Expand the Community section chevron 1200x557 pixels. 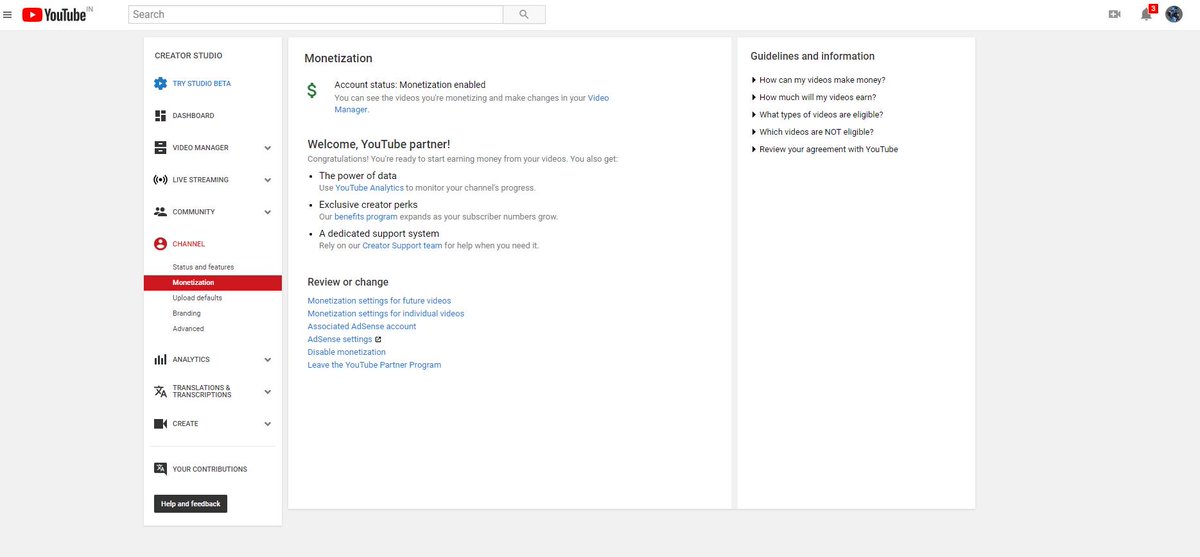(267, 212)
